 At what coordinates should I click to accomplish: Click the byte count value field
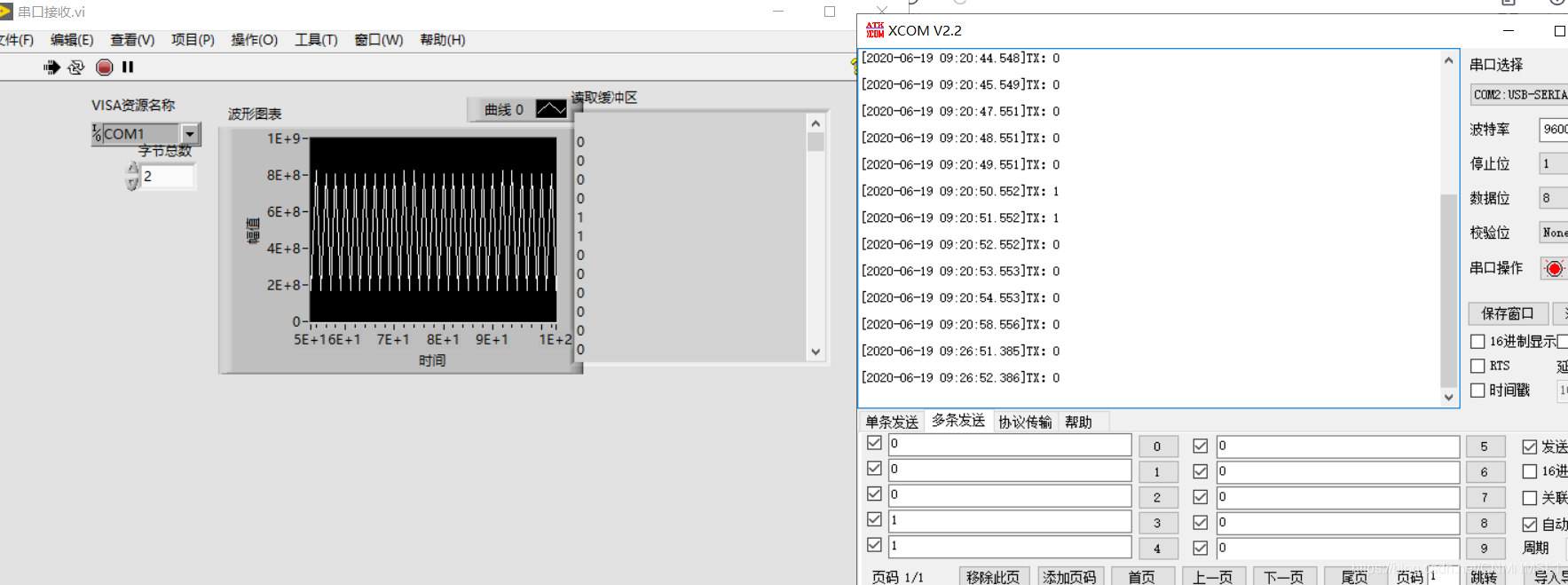[x=168, y=176]
